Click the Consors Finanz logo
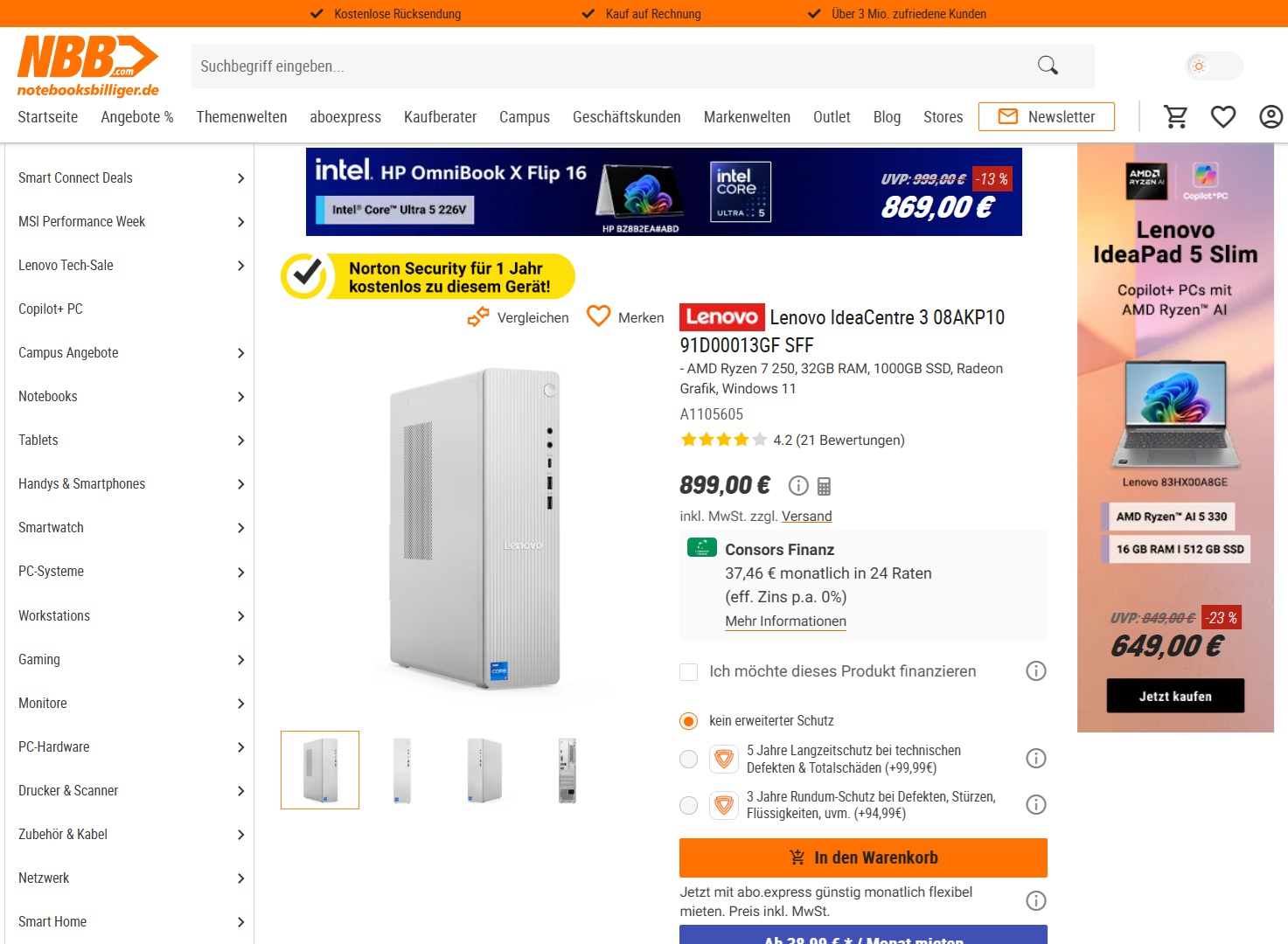This screenshot has width=1288, height=944. click(702, 548)
